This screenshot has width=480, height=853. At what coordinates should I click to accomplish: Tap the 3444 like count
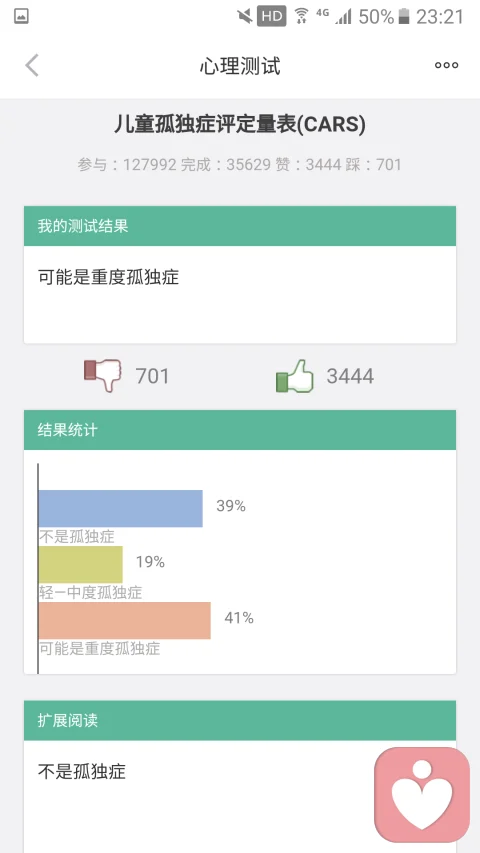tap(350, 376)
